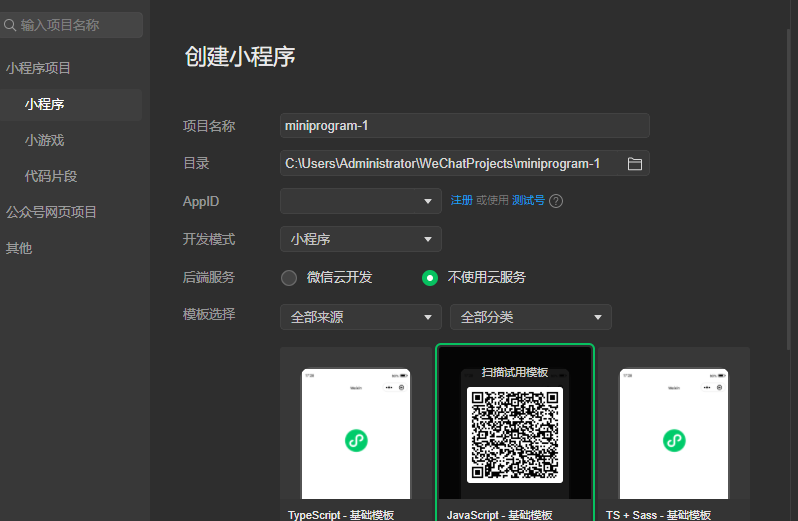798x521 pixels.
Task: Click the green logo in TS + Sass template
Action: [674, 441]
